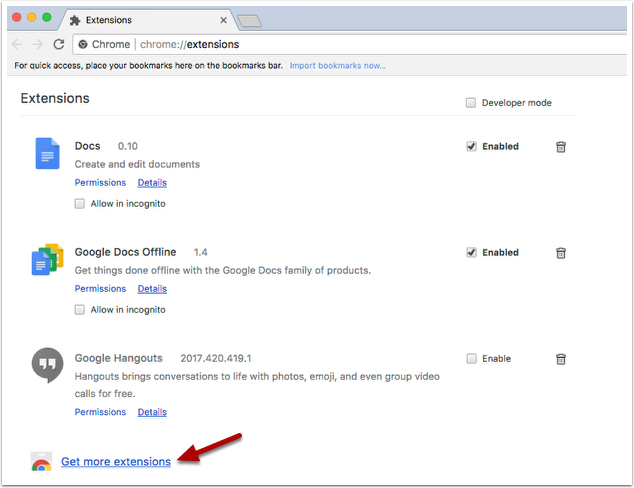Click the Docs extension icon
Screen dimensions: 634x488
coord(47,153)
